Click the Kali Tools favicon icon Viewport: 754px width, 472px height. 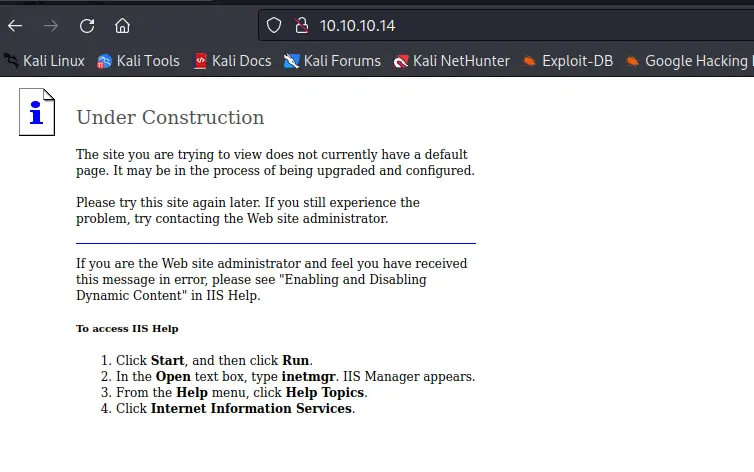pos(104,62)
